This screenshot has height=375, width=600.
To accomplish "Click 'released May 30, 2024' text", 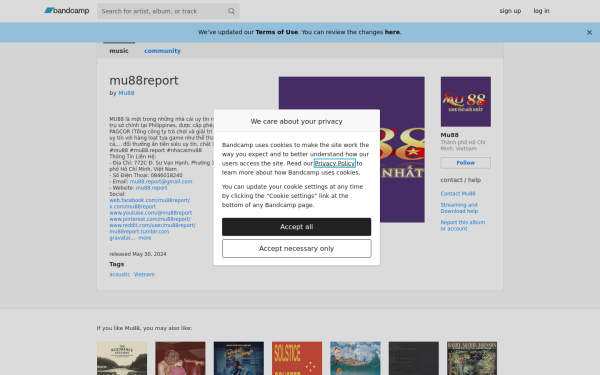I will pos(138,254).
